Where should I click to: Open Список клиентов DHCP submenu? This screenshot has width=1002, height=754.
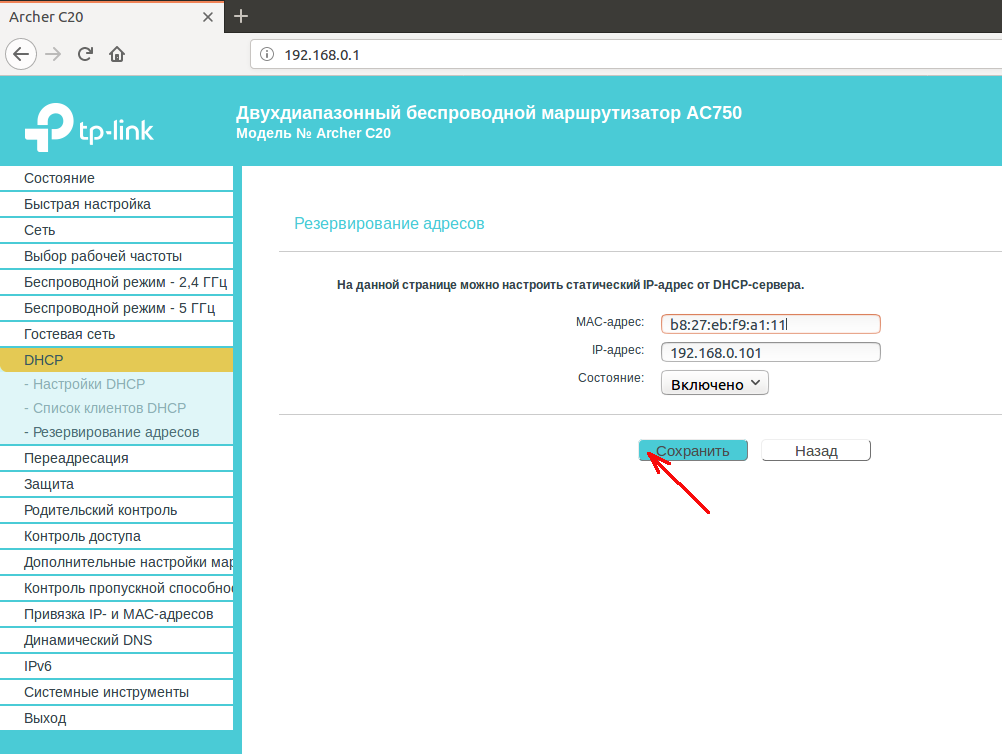point(109,408)
